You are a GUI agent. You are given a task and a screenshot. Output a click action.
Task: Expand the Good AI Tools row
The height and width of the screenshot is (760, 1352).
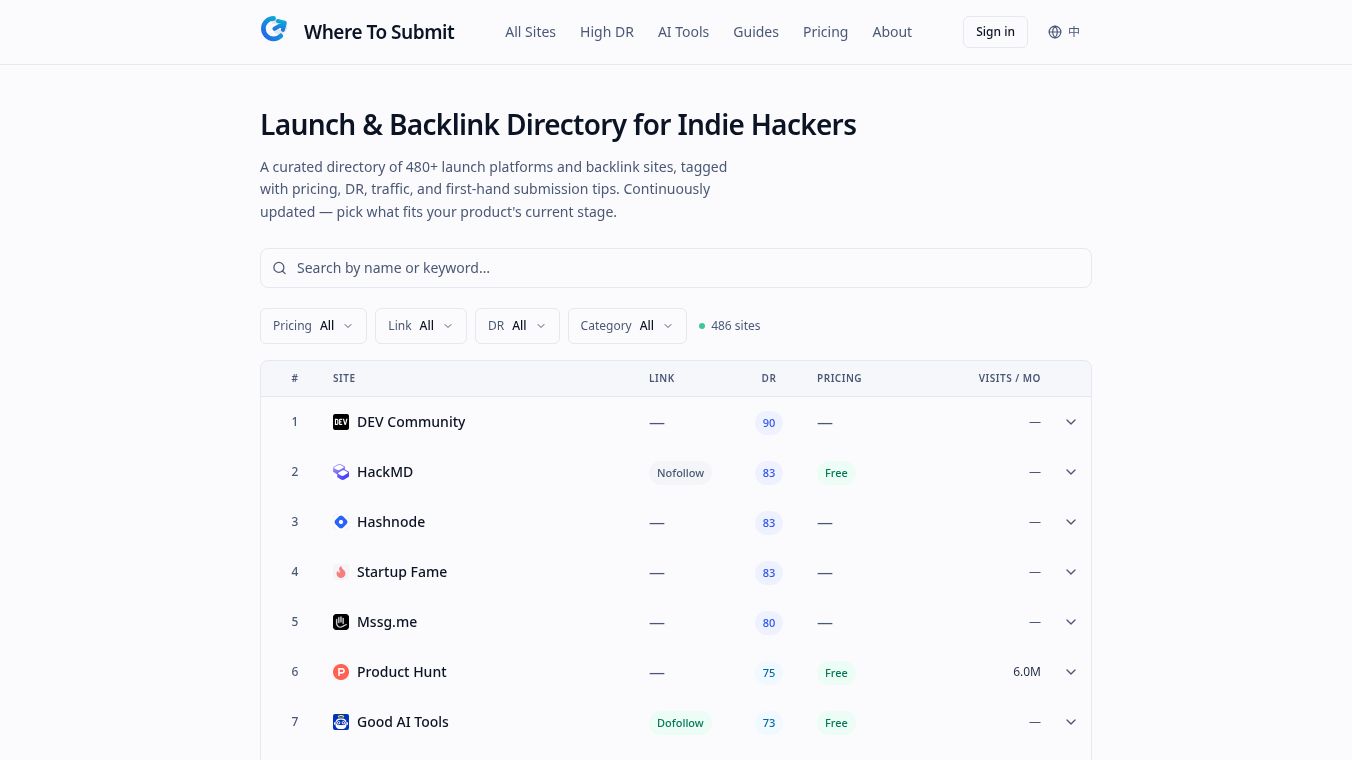[x=1071, y=722]
